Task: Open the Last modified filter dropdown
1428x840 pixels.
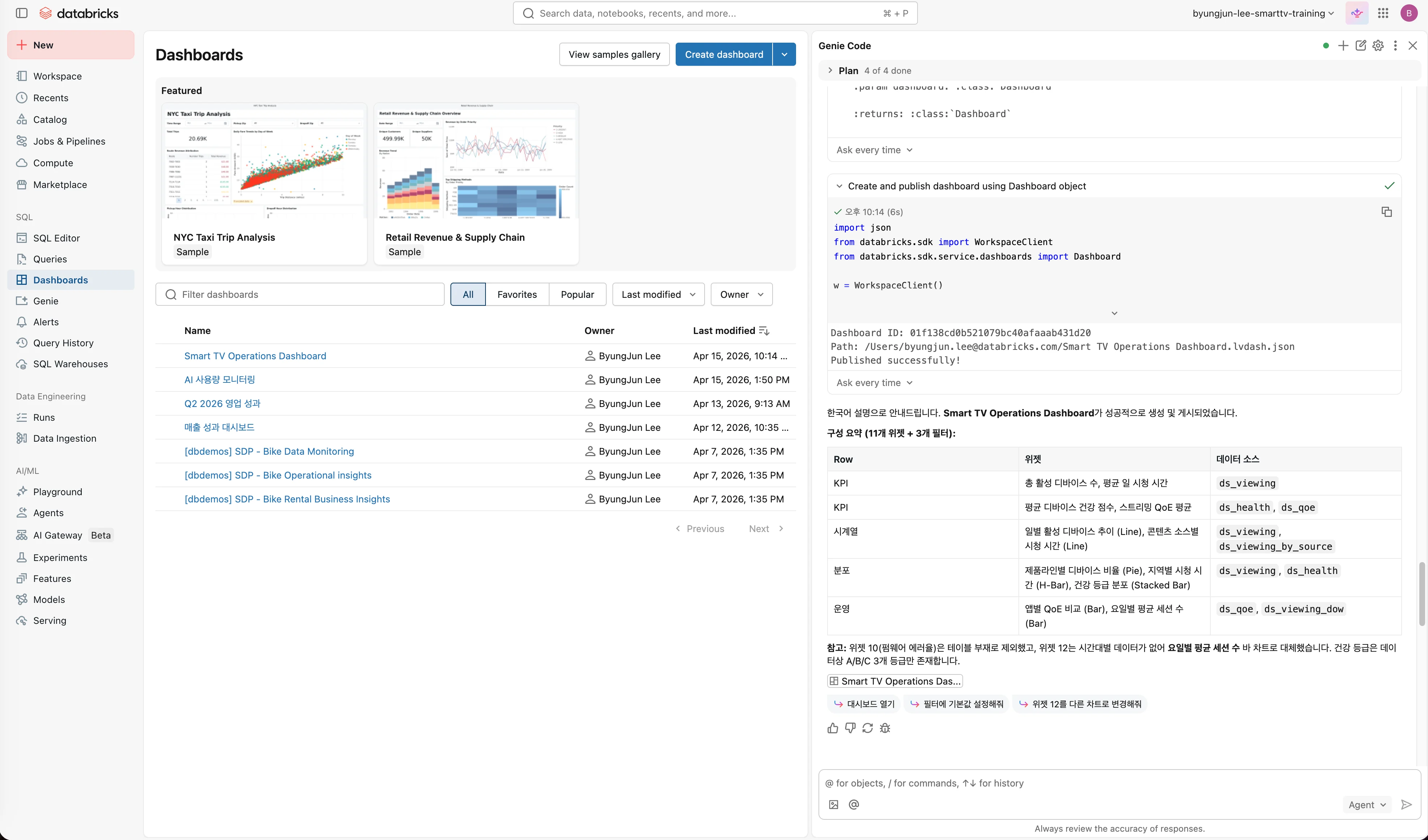Action: pyautogui.click(x=658, y=295)
